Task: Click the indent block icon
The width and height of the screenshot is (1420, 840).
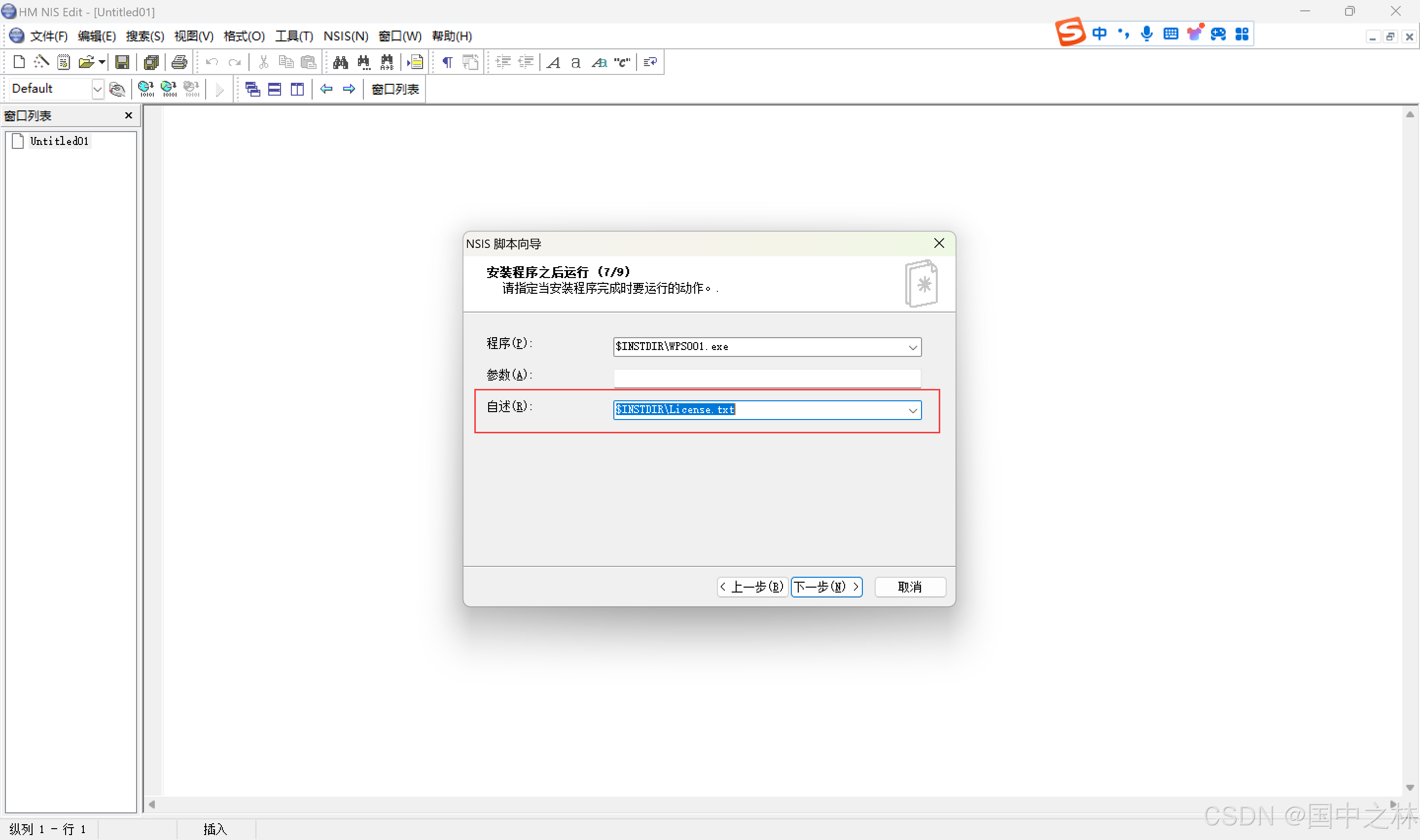Action: click(x=503, y=62)
